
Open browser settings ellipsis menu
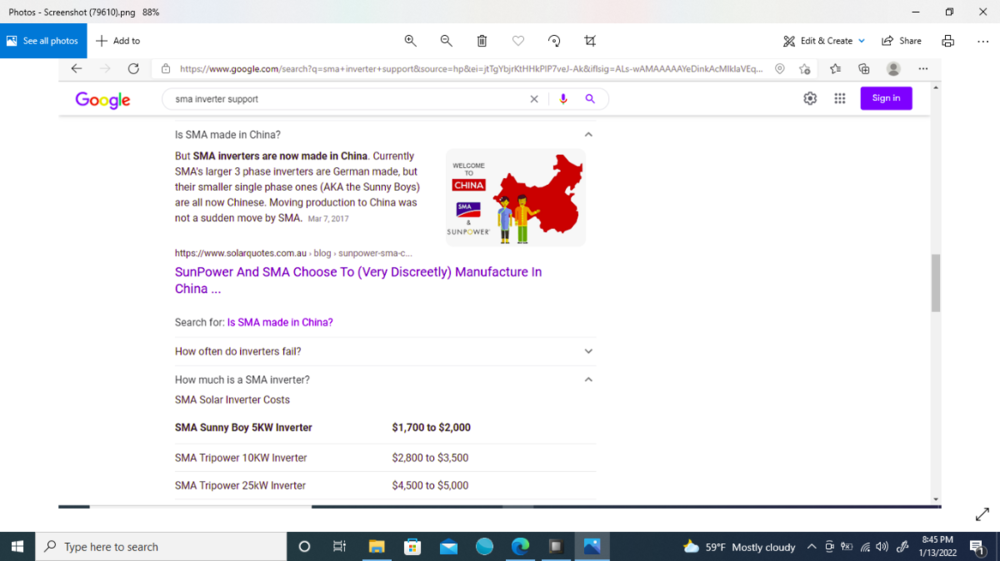pyautogui.click(x=923, y=69)
